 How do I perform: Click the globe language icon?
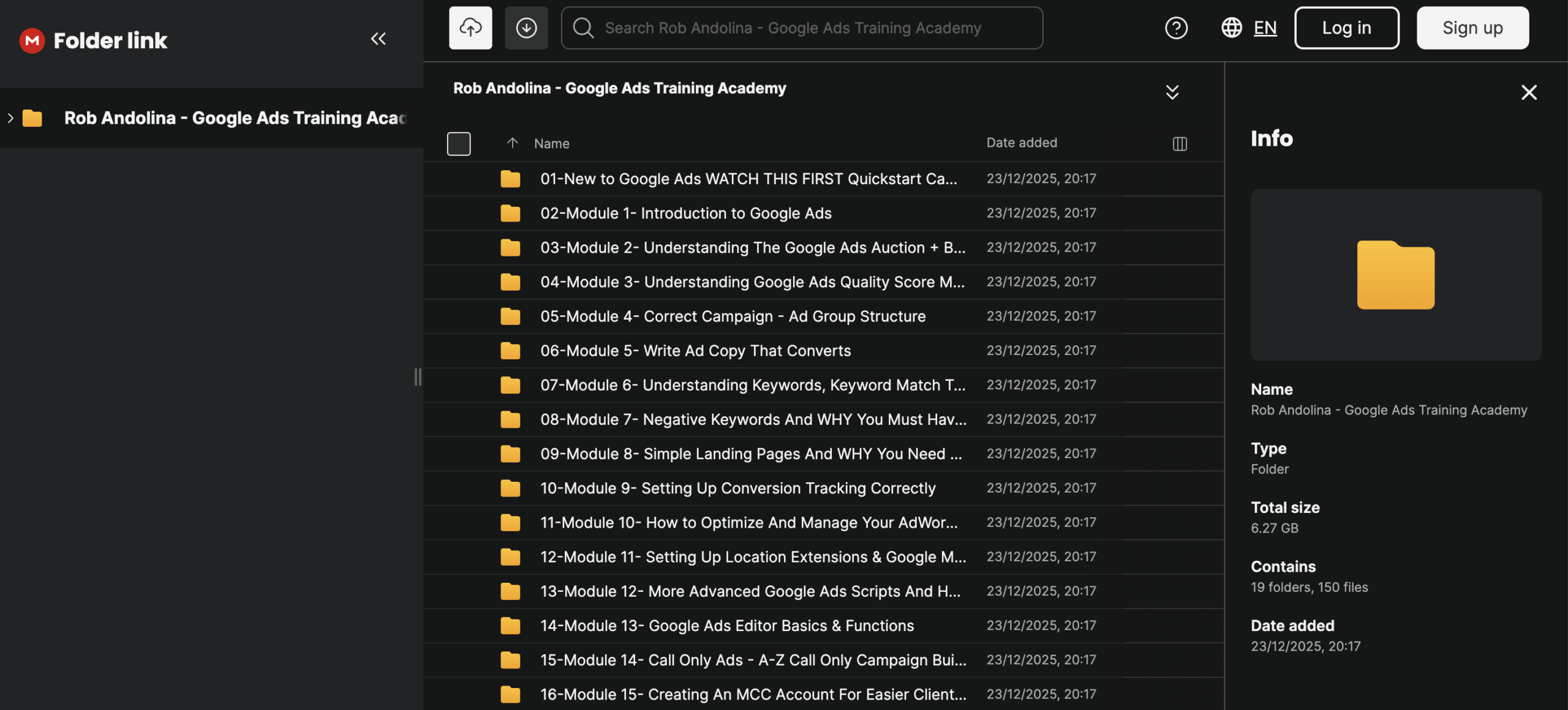1231,28
